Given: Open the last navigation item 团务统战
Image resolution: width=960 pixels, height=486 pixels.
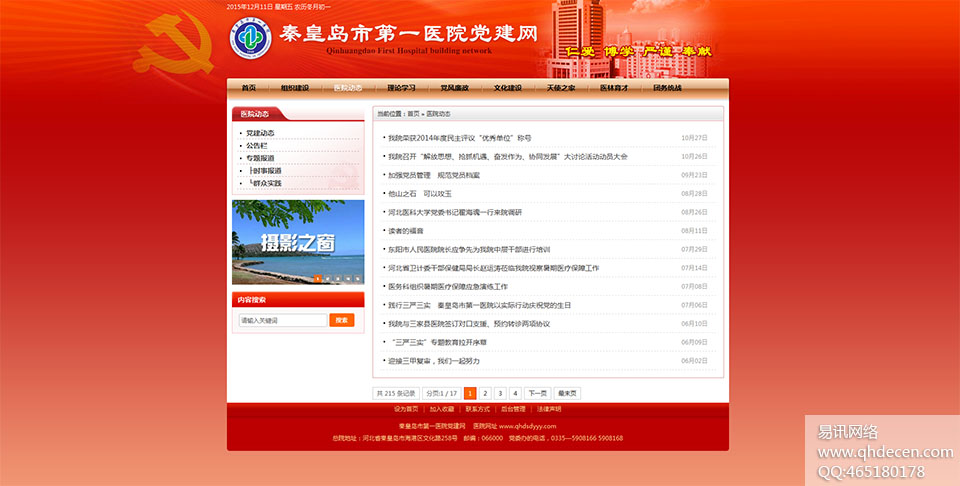Looking at the screenshot, I should pos(667,88).
